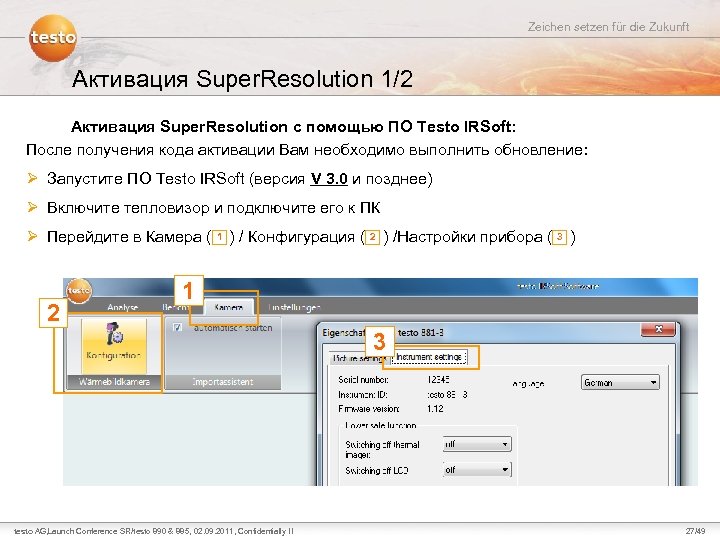Click the Firmware version value 1.12
This screenshot has height=540, width=720.
pyautogui.click(x=435, y=409)
